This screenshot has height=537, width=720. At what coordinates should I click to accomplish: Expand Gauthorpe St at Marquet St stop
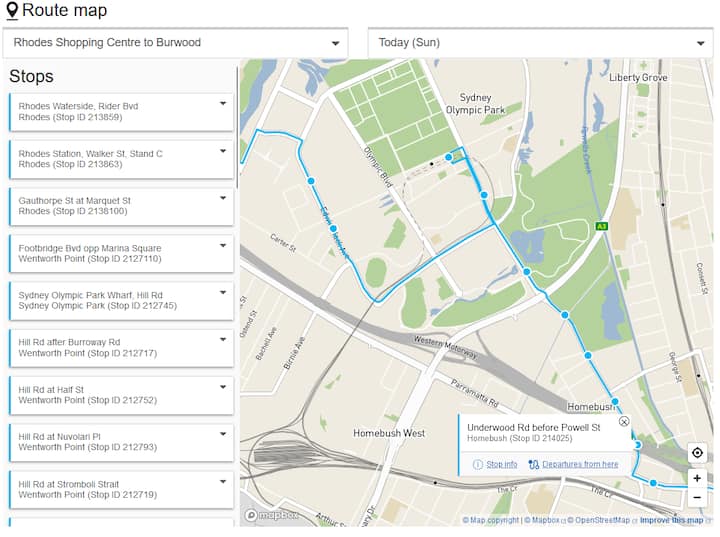[x=223, y=197]
